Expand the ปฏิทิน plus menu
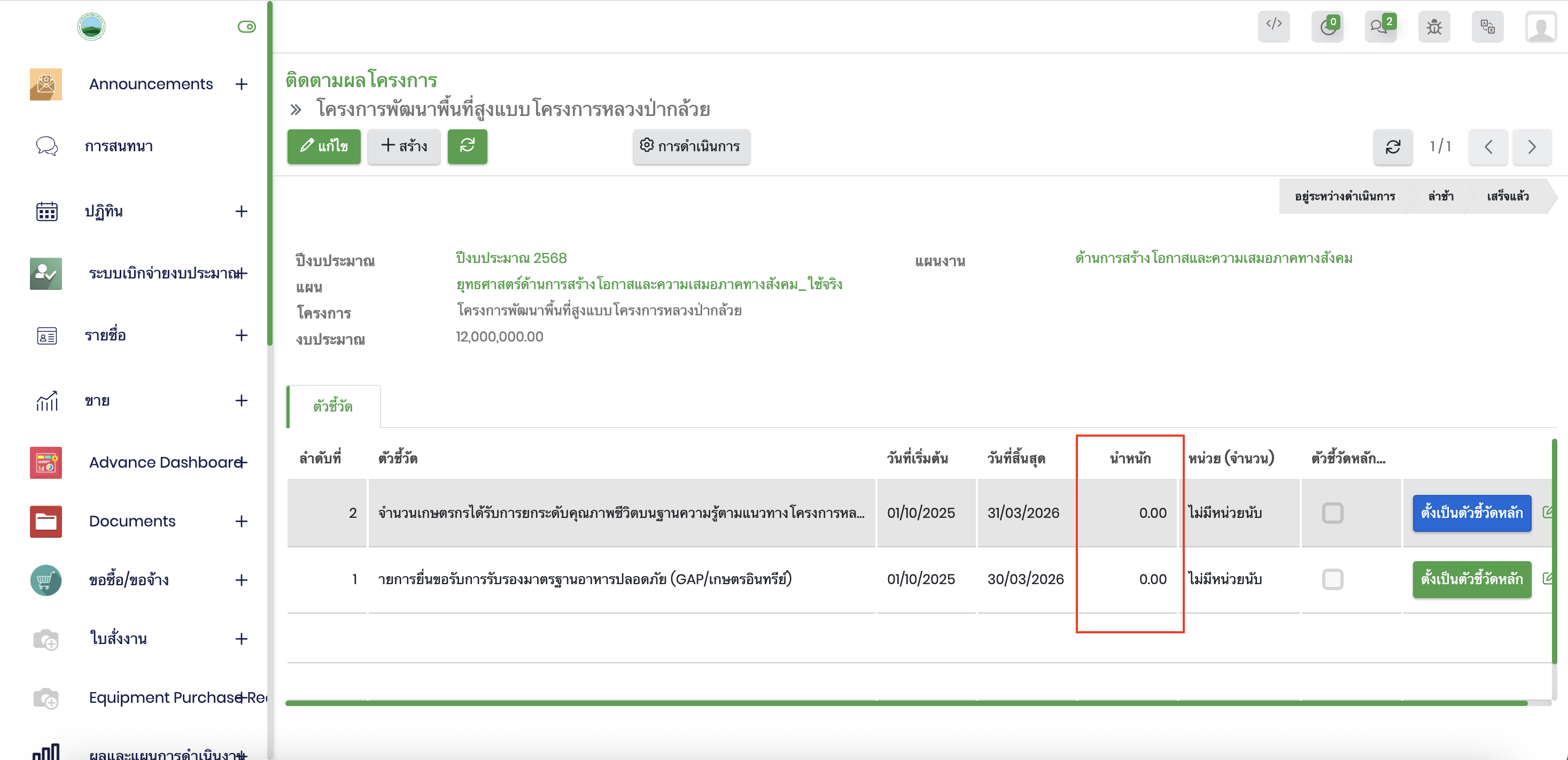 (x=241, y=211)
